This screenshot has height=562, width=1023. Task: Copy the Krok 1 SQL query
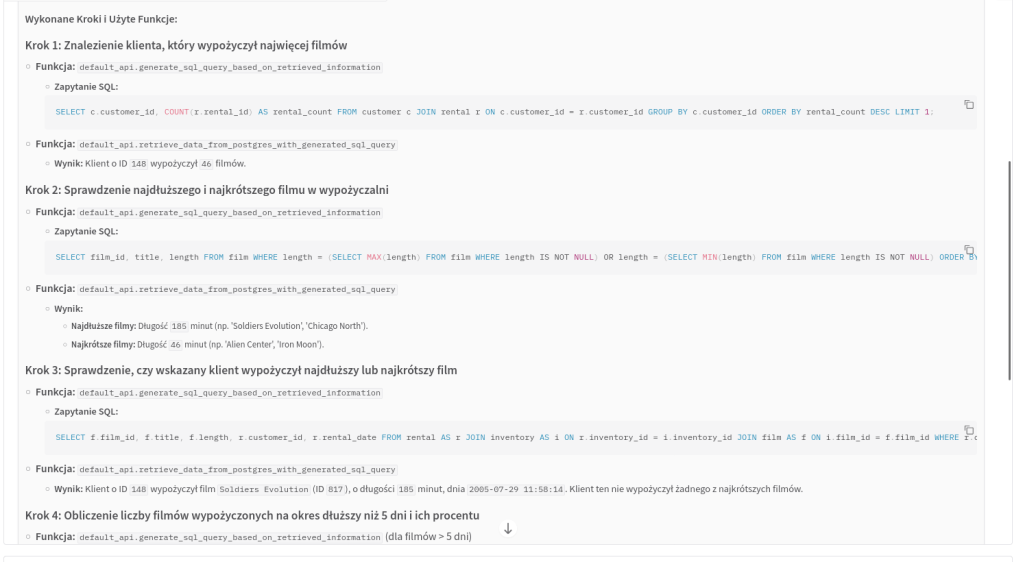coord(968,104)
